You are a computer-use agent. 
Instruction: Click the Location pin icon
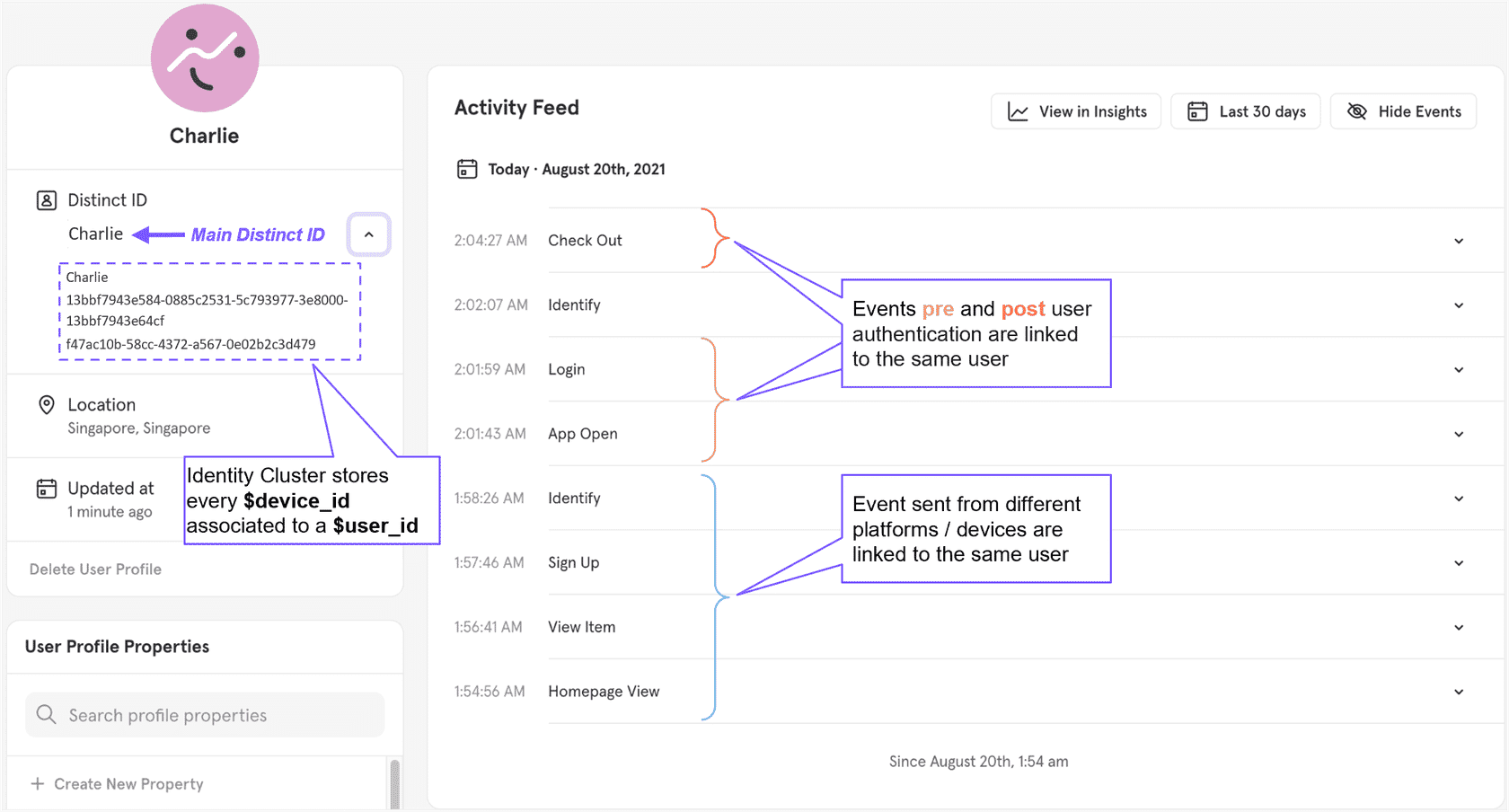coord(47,405)
